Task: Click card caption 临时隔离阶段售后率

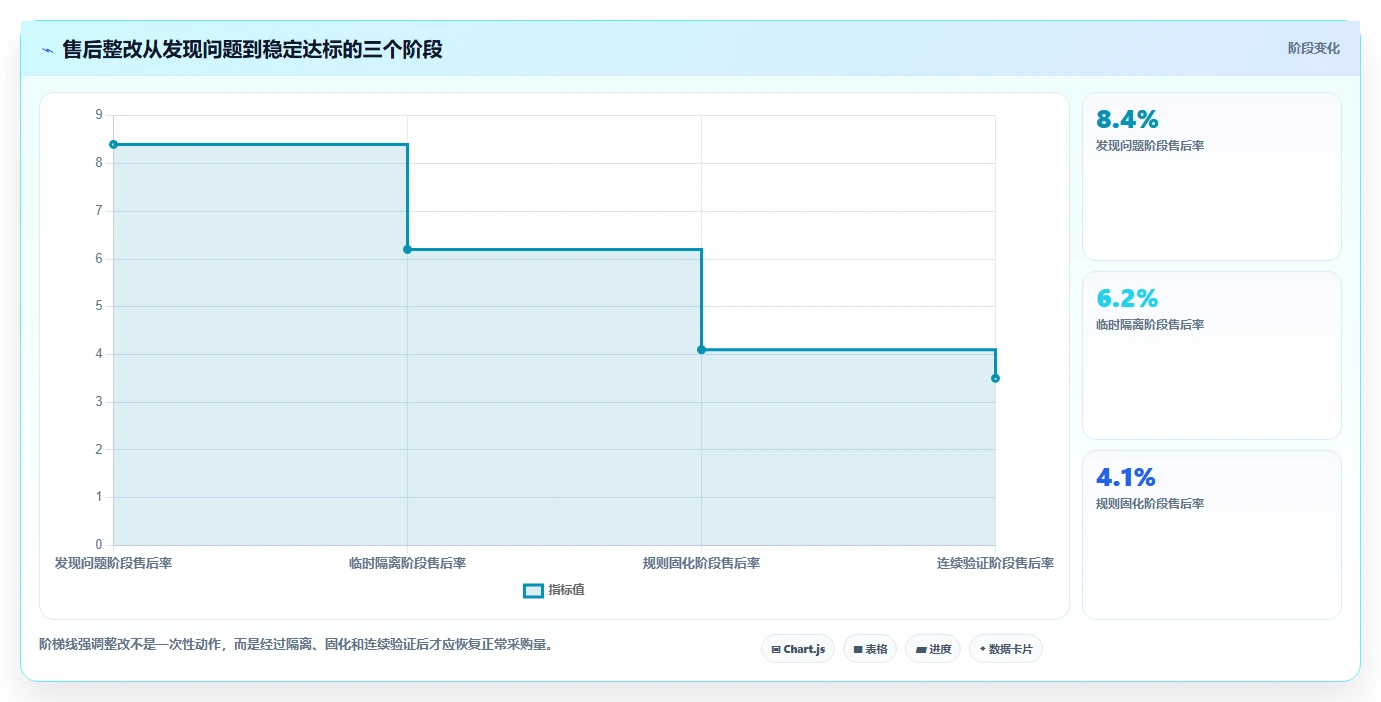Action: click(1150, 325)
